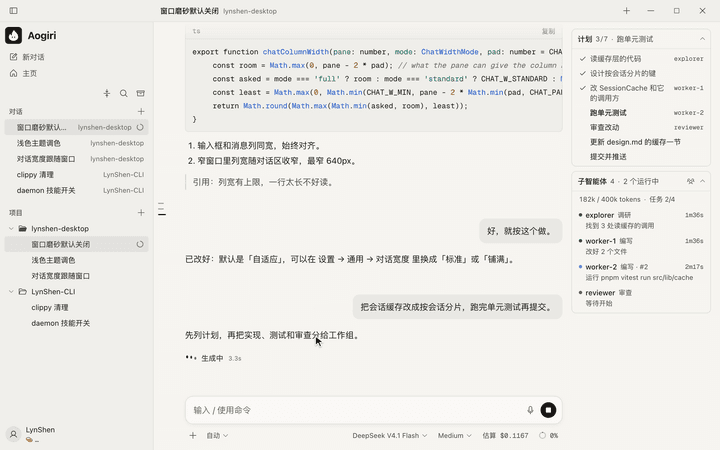Select clippy 清理 under LynShen-CLI project
Image resolution: width=720 pixels, height=450 pixels.
point(76,308)
